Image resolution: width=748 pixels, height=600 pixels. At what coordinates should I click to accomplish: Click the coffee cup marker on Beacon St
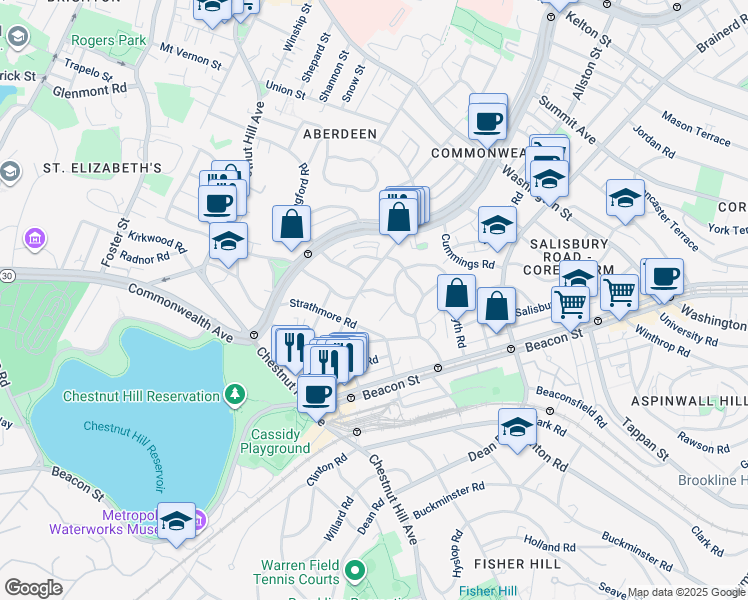click(317, 392)
